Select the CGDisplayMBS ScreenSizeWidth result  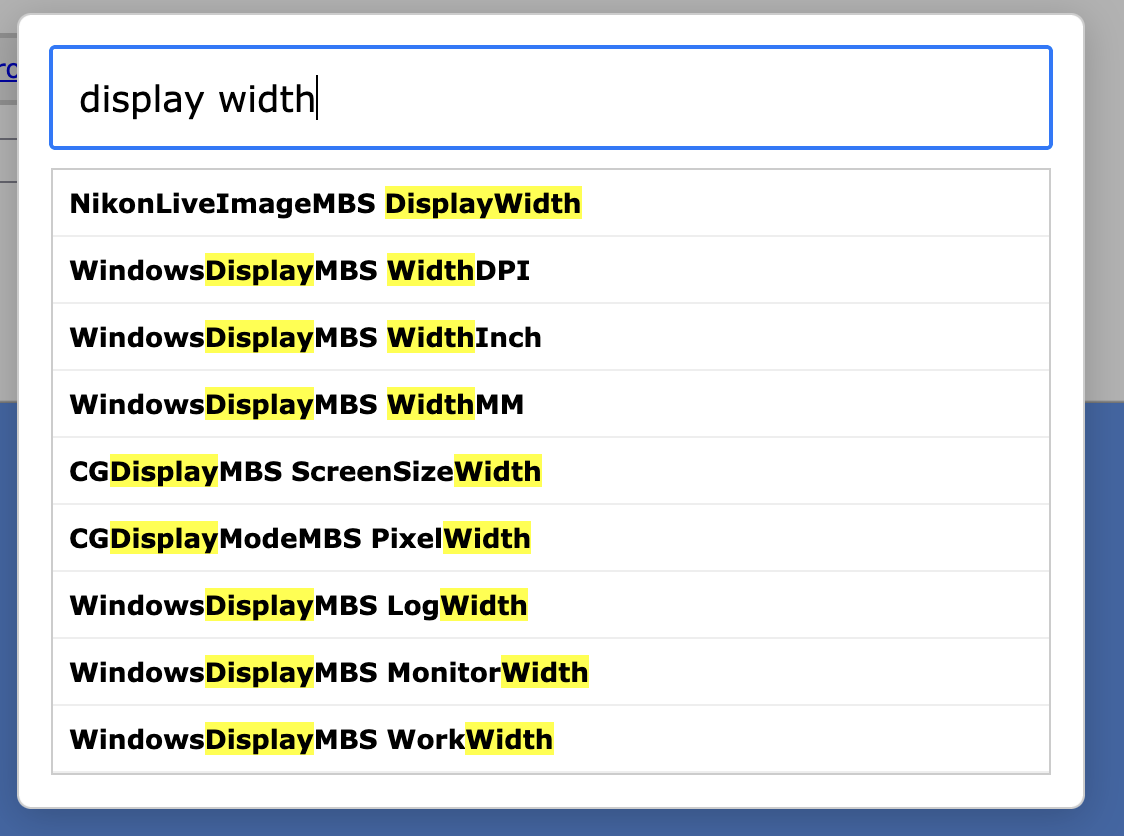point(551,471)
